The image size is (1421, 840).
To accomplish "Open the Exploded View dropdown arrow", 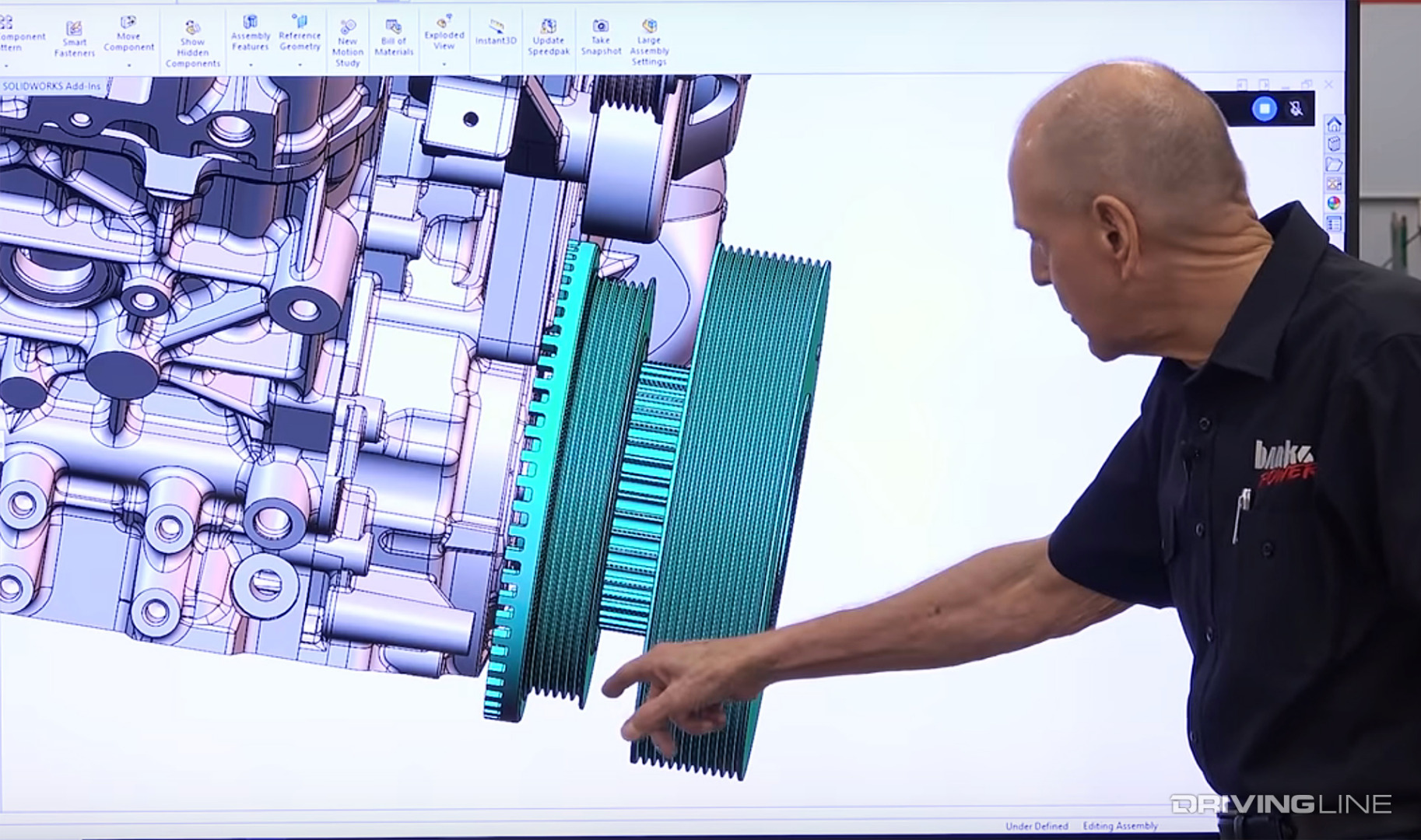I will point(444,64).
